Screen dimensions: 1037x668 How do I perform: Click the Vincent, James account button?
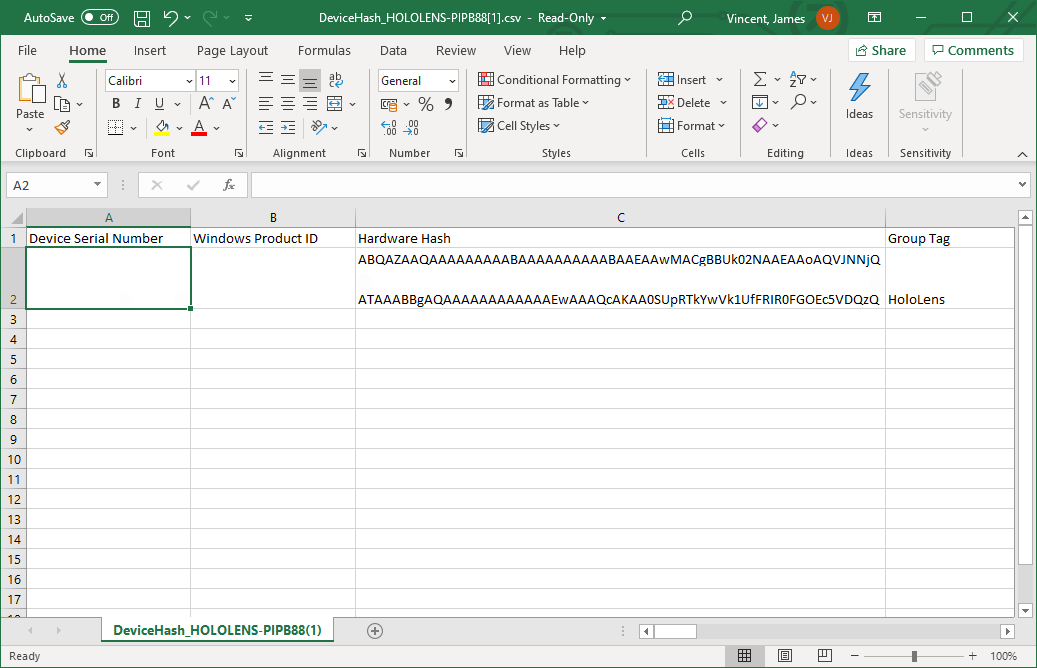(x=782, y=18)
